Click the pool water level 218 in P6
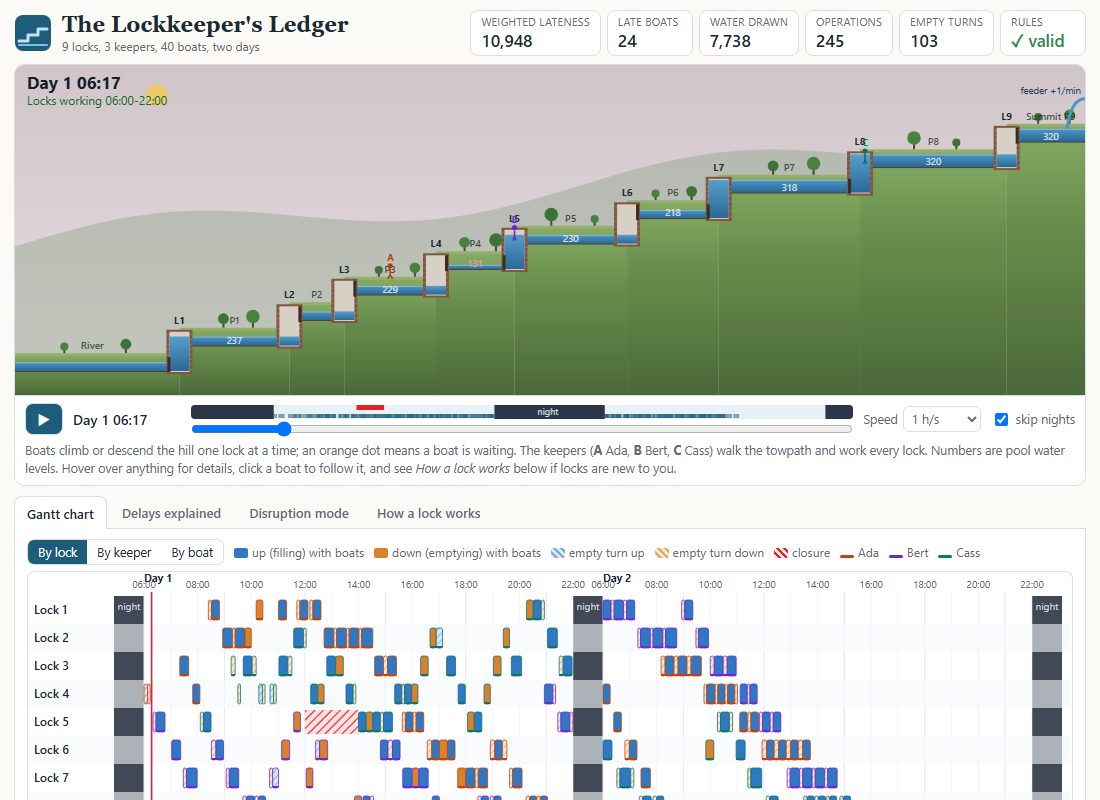The width and height of the screenshot is (1100, 800). [x=673, y=213]
